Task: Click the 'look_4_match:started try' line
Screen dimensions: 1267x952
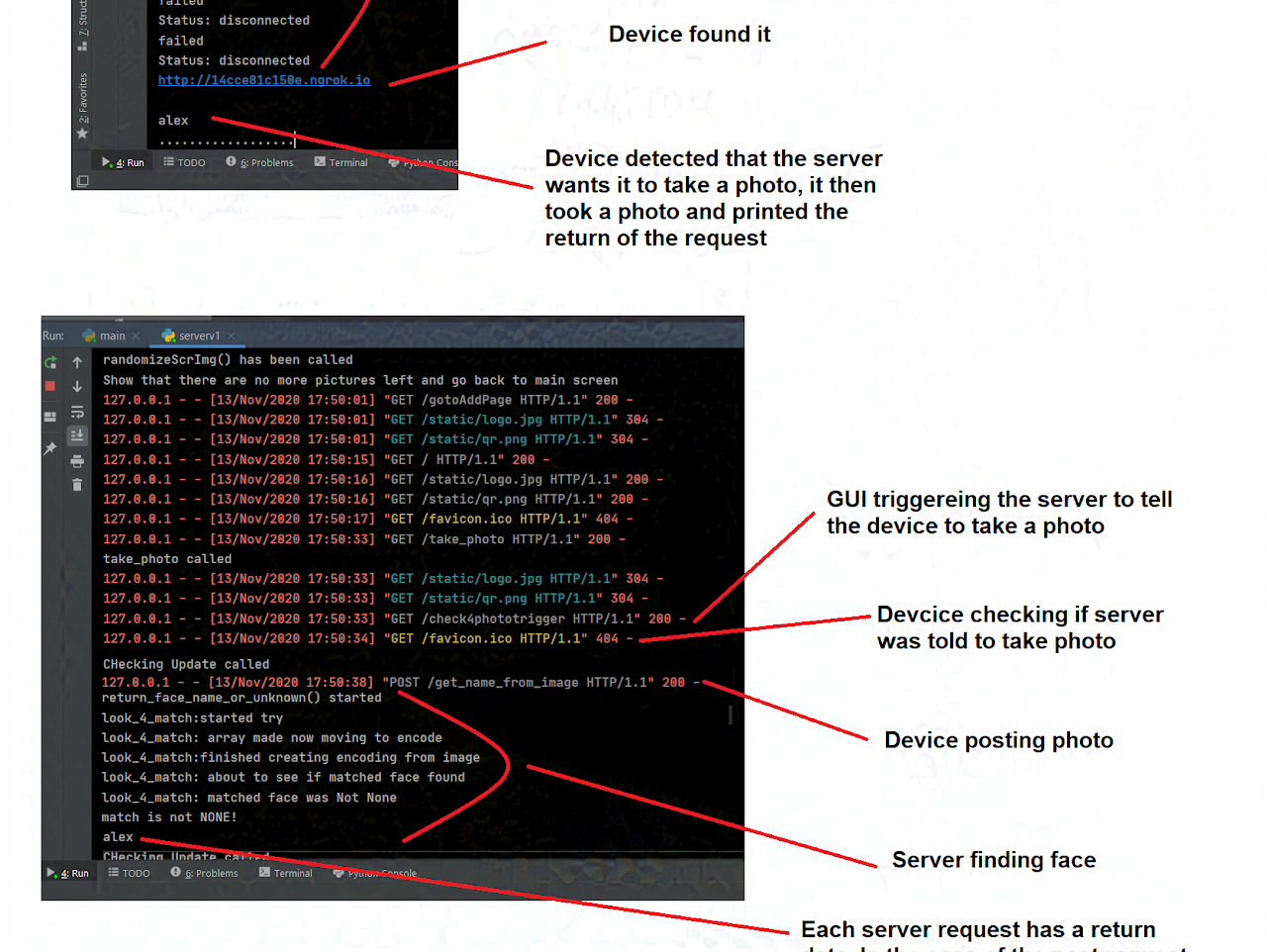Action: (192, 718)
